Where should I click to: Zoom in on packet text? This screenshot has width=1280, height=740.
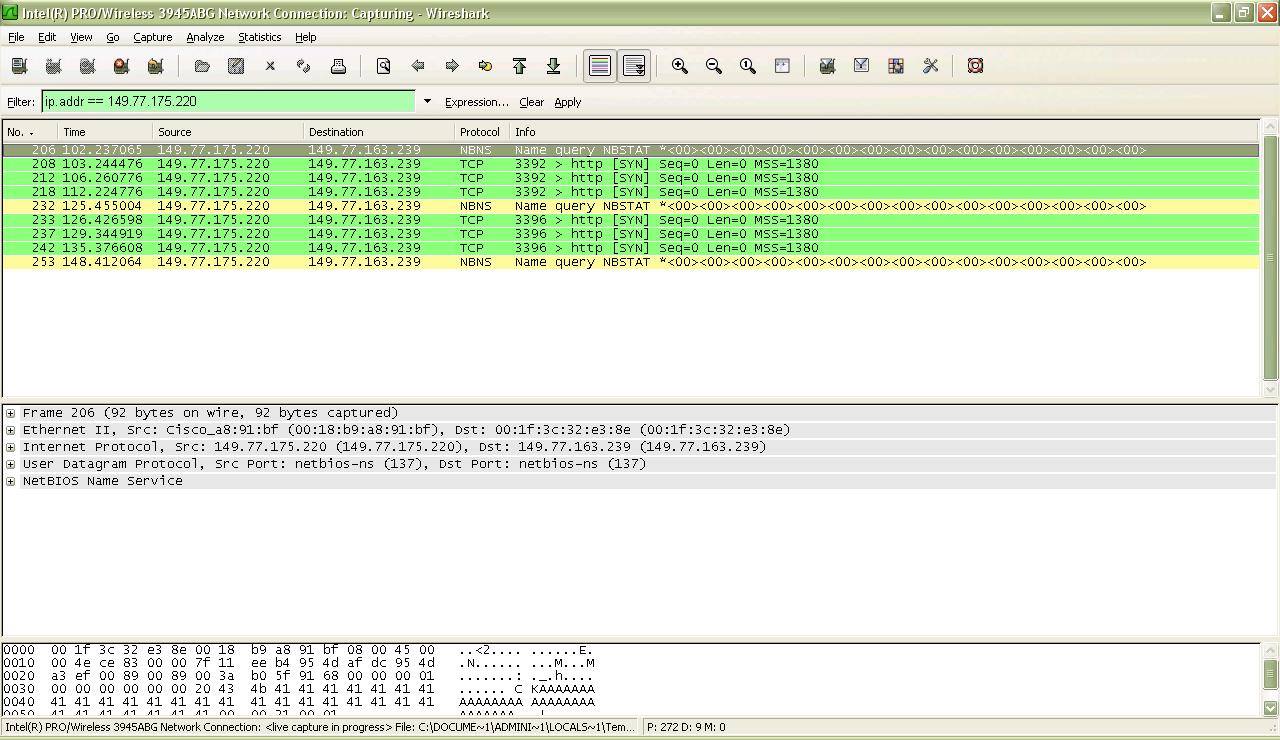click(x=680, y=66)
